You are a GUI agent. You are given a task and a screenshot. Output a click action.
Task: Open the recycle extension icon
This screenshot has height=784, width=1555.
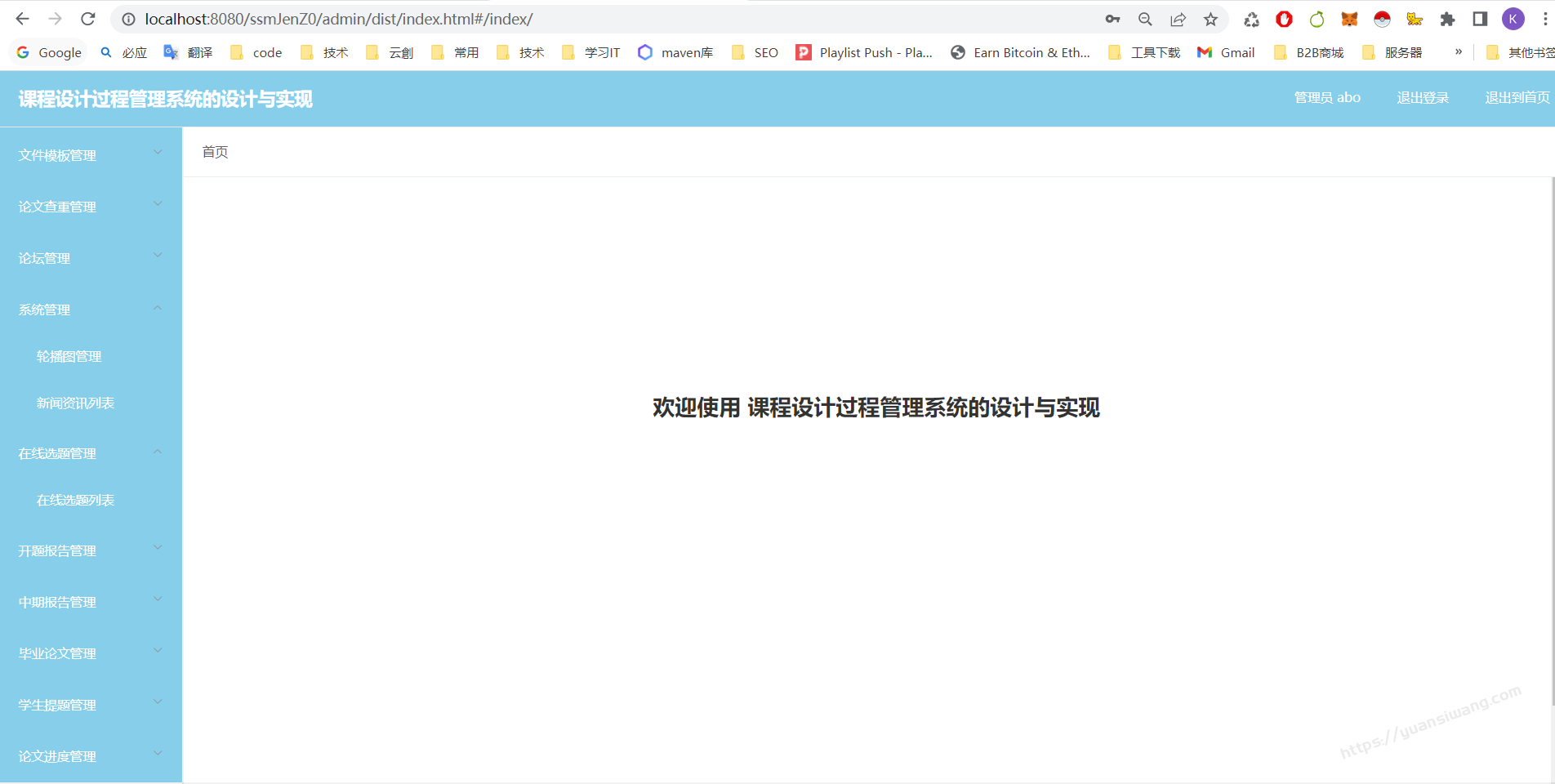(1251, 19)
